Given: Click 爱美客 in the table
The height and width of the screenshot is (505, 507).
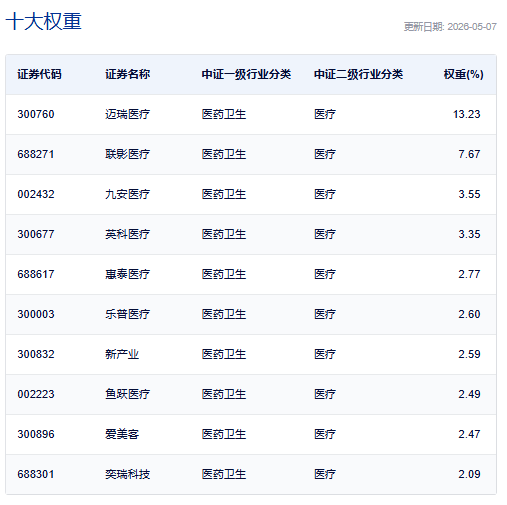Looking at the screenshot, I should pos(122,434).
